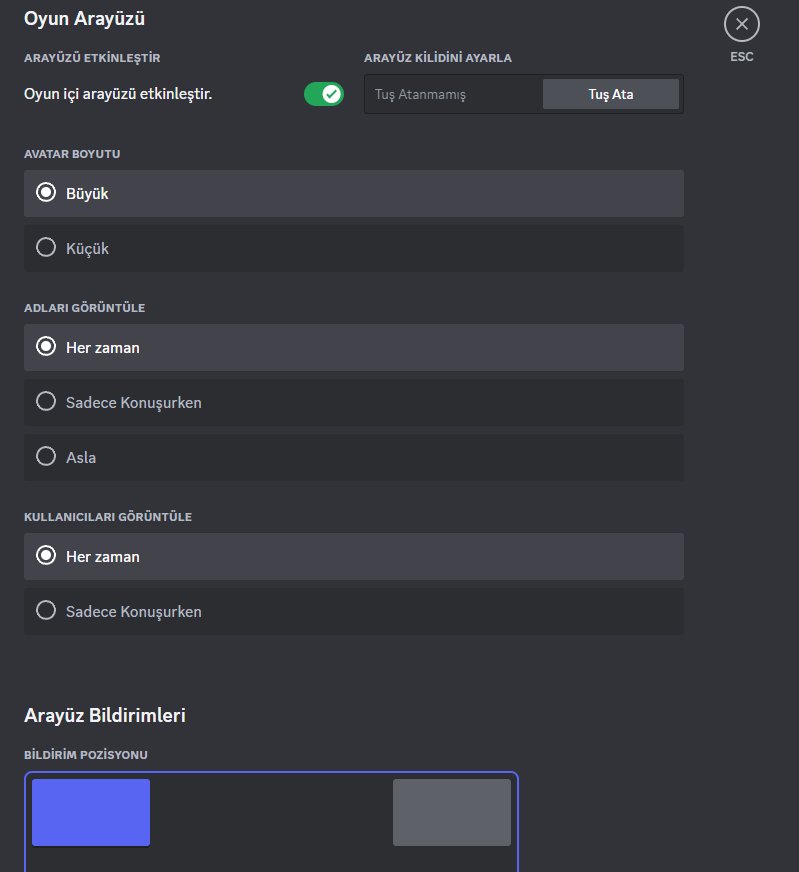Click the Oyun içi arayüzü etkinleştir label
The image size is (799, 872).
click(118, 95)
